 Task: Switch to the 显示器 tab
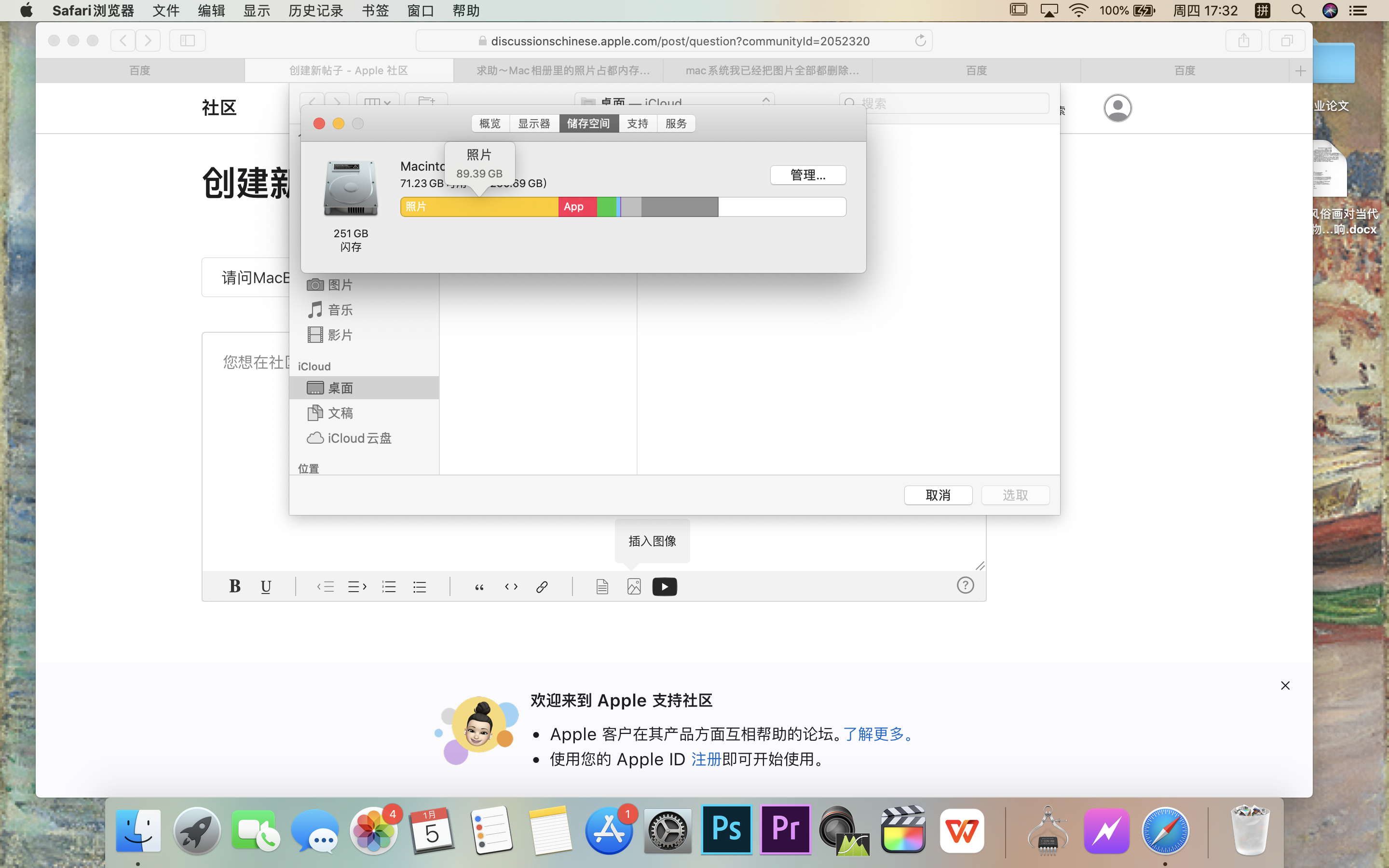534,123
